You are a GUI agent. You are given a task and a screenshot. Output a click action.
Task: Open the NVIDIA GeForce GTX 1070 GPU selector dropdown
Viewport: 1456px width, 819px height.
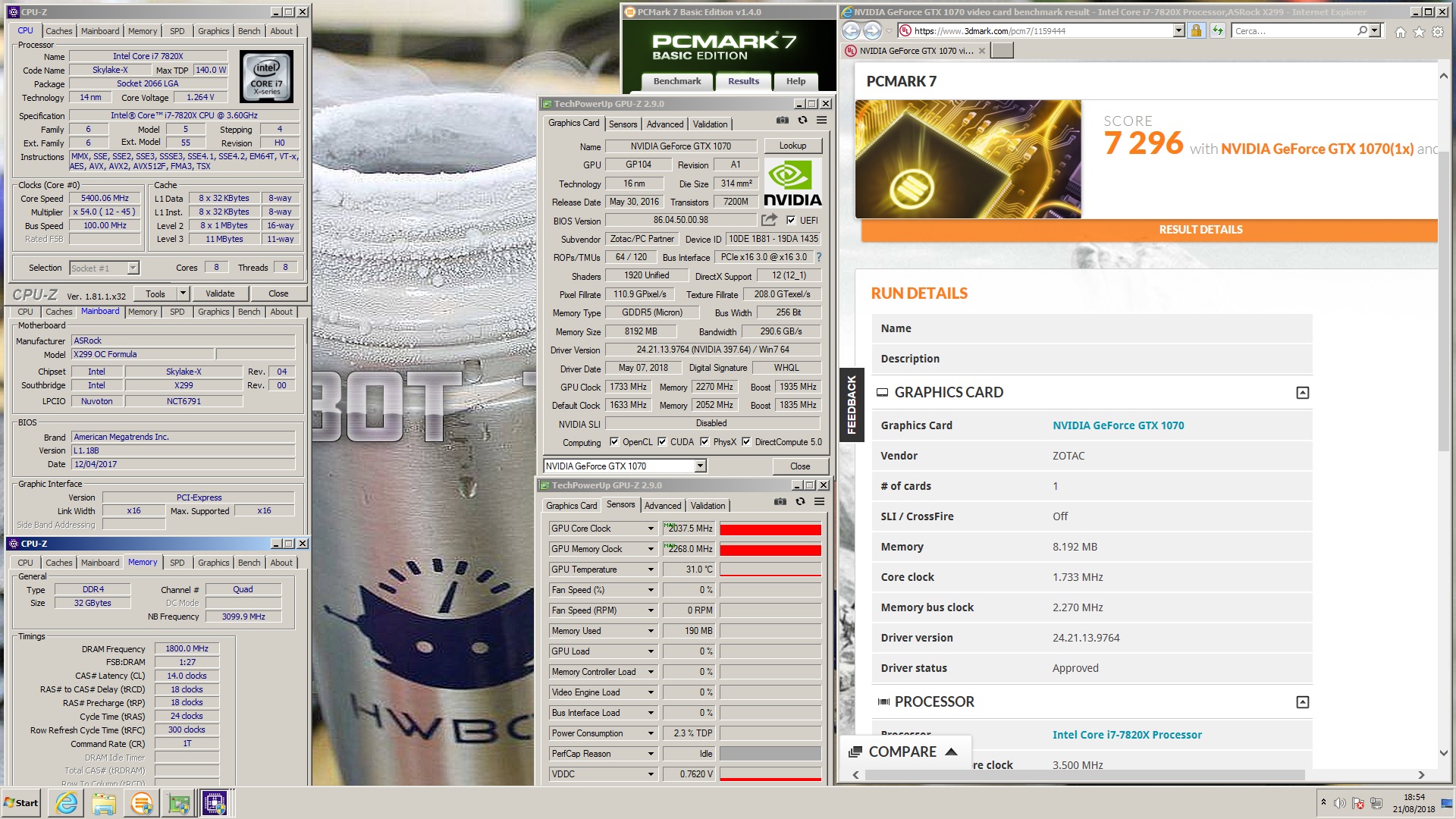coord(700,466)
